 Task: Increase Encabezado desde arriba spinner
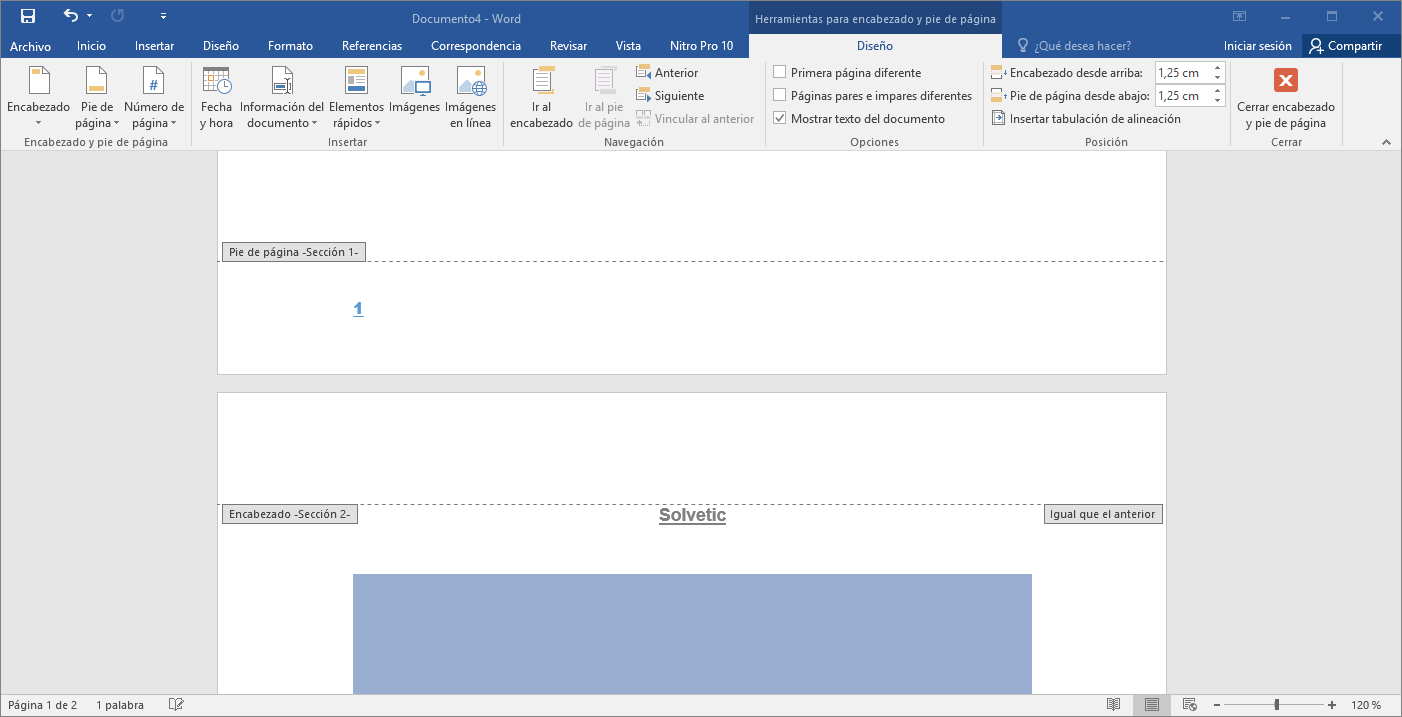[x=1217, y=68]
